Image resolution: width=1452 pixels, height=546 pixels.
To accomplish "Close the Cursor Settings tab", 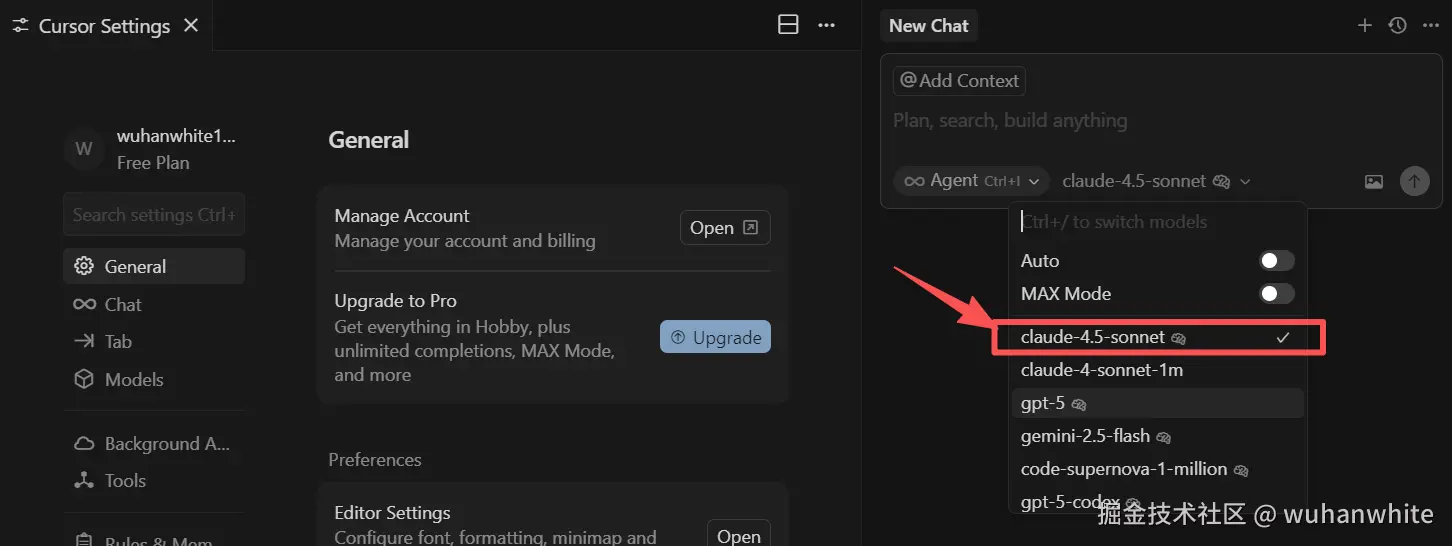I will (191, 25).
